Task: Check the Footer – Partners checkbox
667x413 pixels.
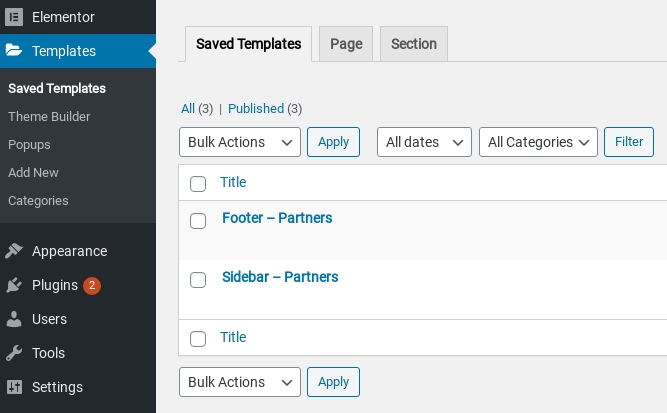Action: 198,220
